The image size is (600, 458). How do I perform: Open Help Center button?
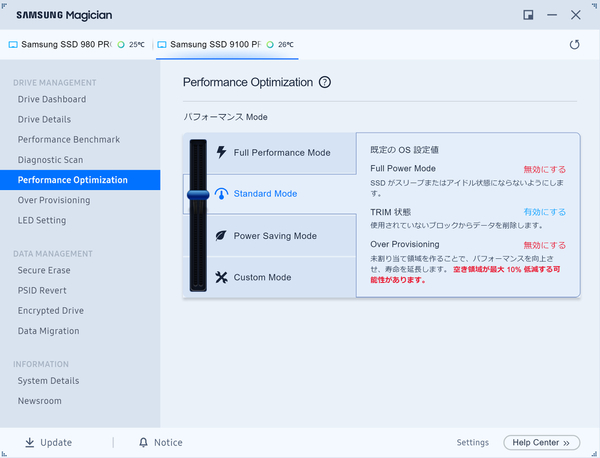[x=541, y=443]
